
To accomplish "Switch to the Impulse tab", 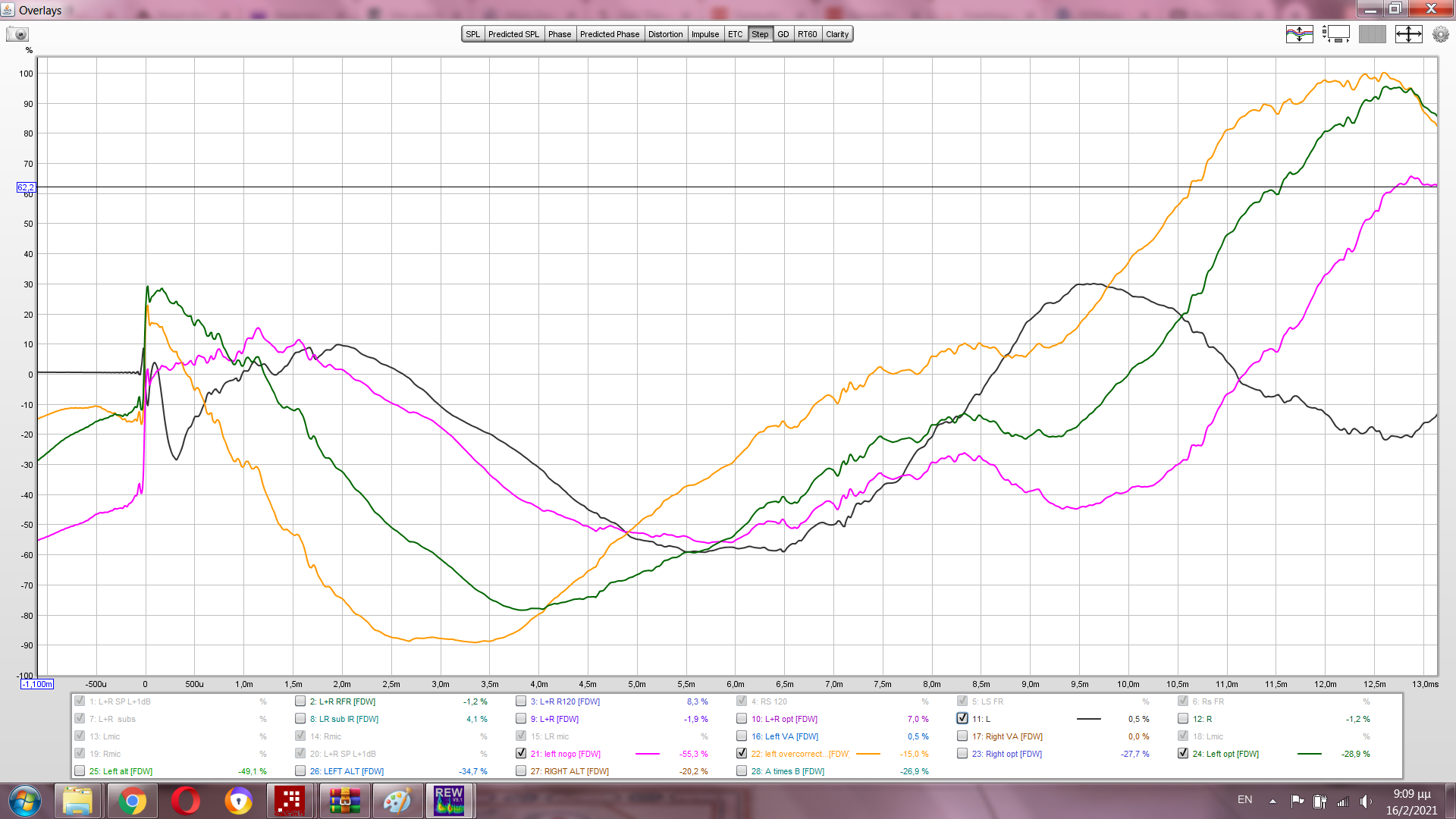I will [704, 34].
